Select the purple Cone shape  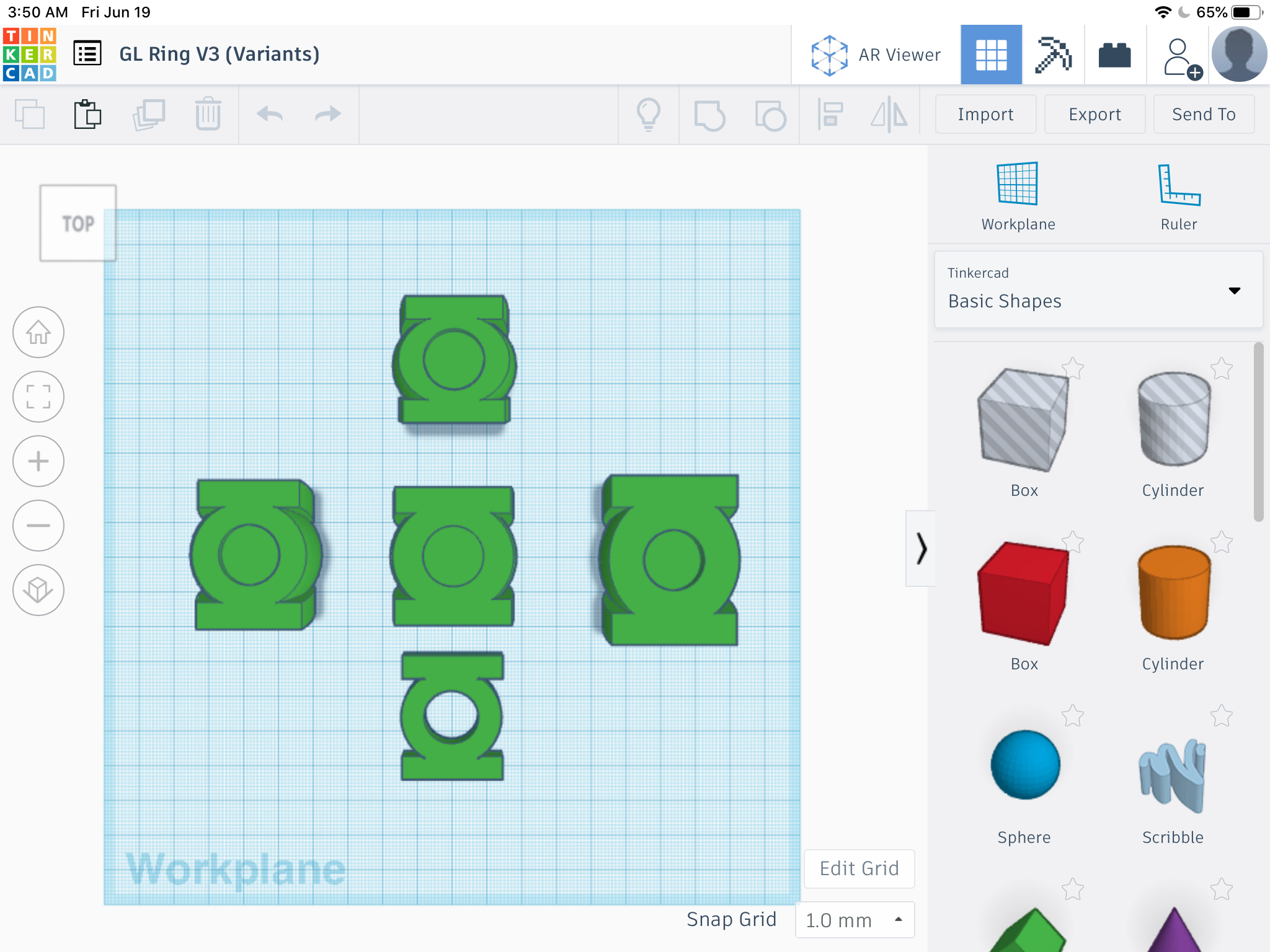[1174, 930]
